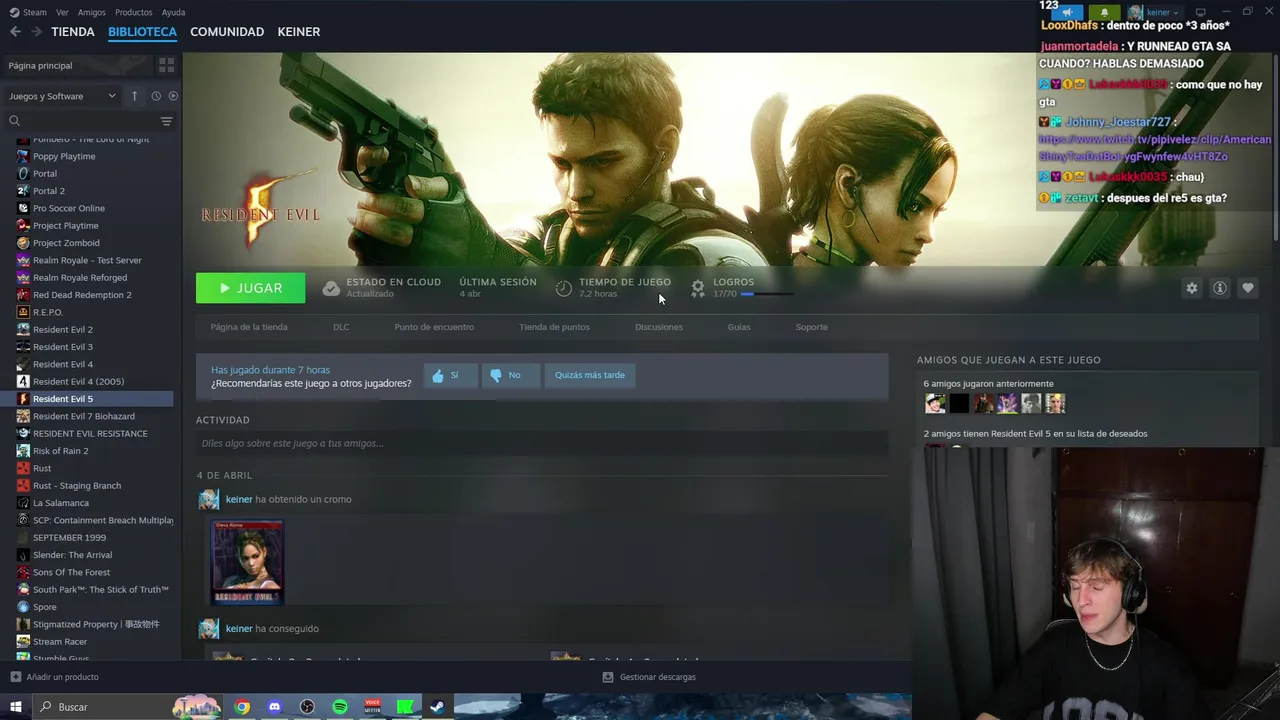Image resolution: width=1280 pixels, height=720 pixels.
Task: Select Portal 2 in the library list
Action: coord(48,191)
